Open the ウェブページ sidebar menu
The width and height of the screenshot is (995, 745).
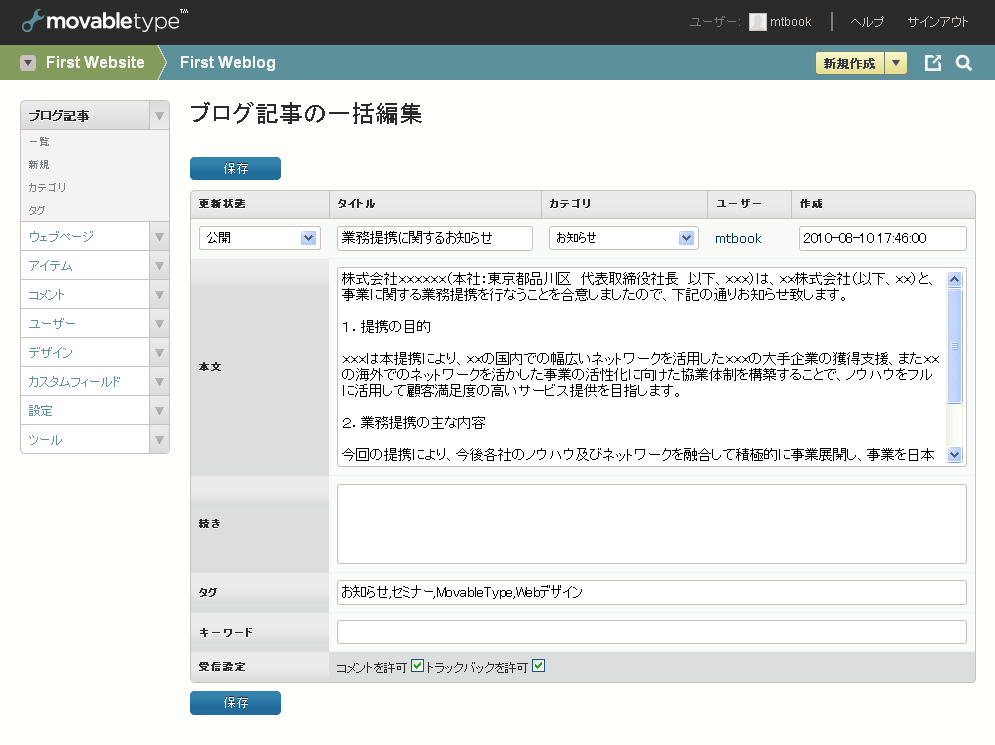point(85,237)
